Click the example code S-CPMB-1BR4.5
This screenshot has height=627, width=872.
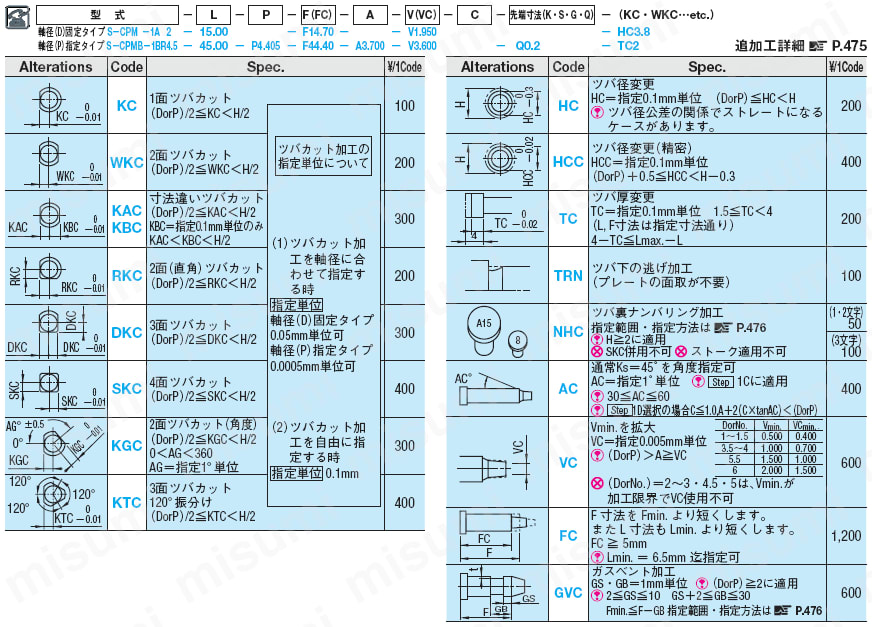[x=142, y=46]
